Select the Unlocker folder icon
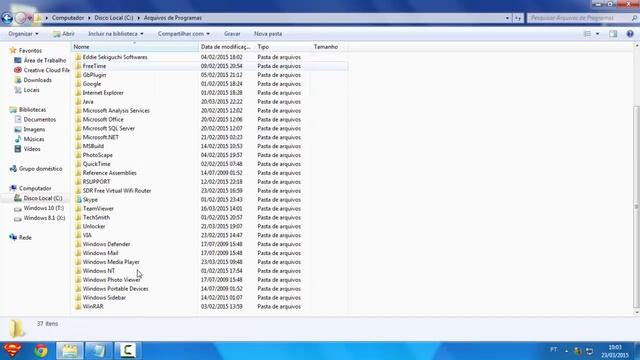This screenshot has height=360, width=640. coord(78,227)
